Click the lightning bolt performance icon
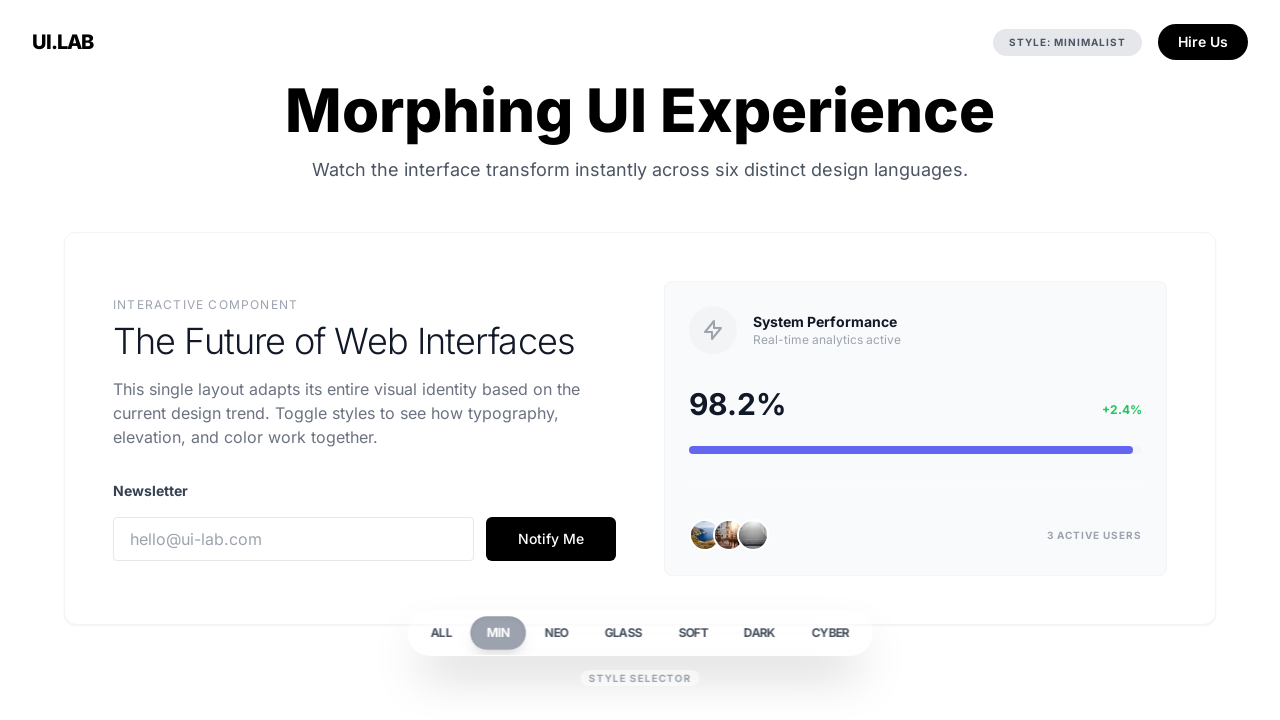This screenshot has height=720, width=1280. tap(713, 330)
